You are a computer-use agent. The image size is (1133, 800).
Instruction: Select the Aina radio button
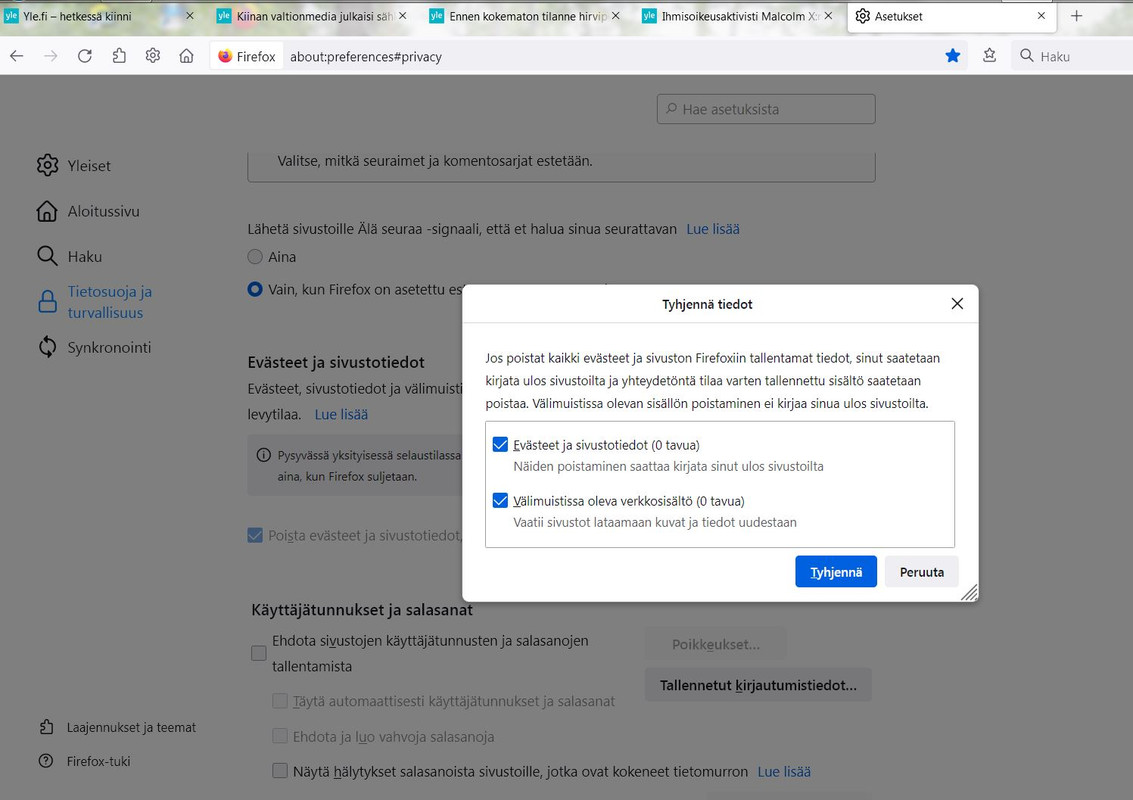(255, 257)
